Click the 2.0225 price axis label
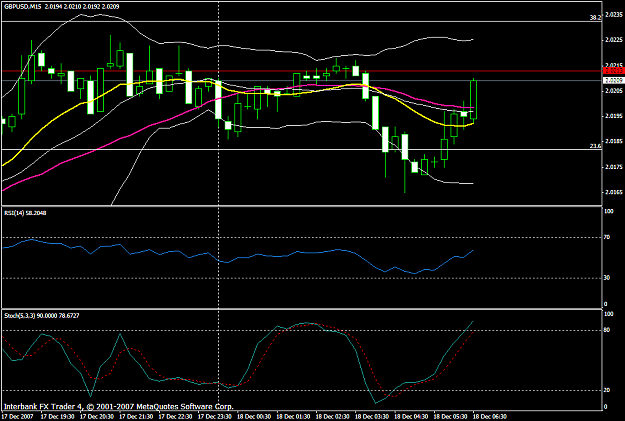Screen dimensions: 625x421 click(614, 40)
